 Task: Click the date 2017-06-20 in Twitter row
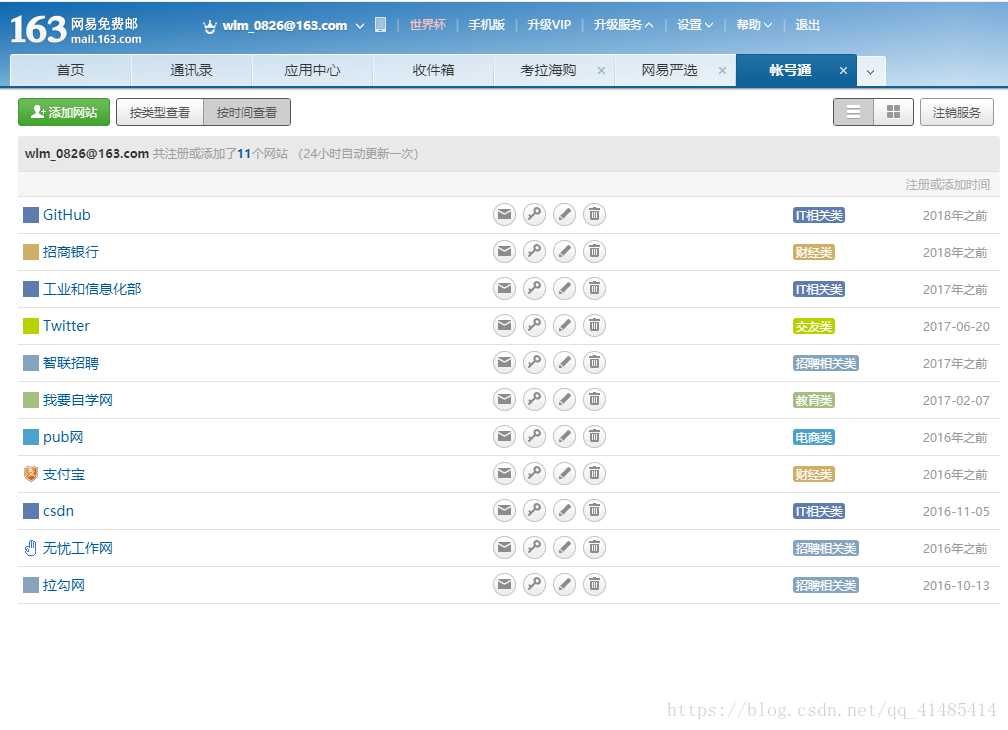[x=956, y=326]
